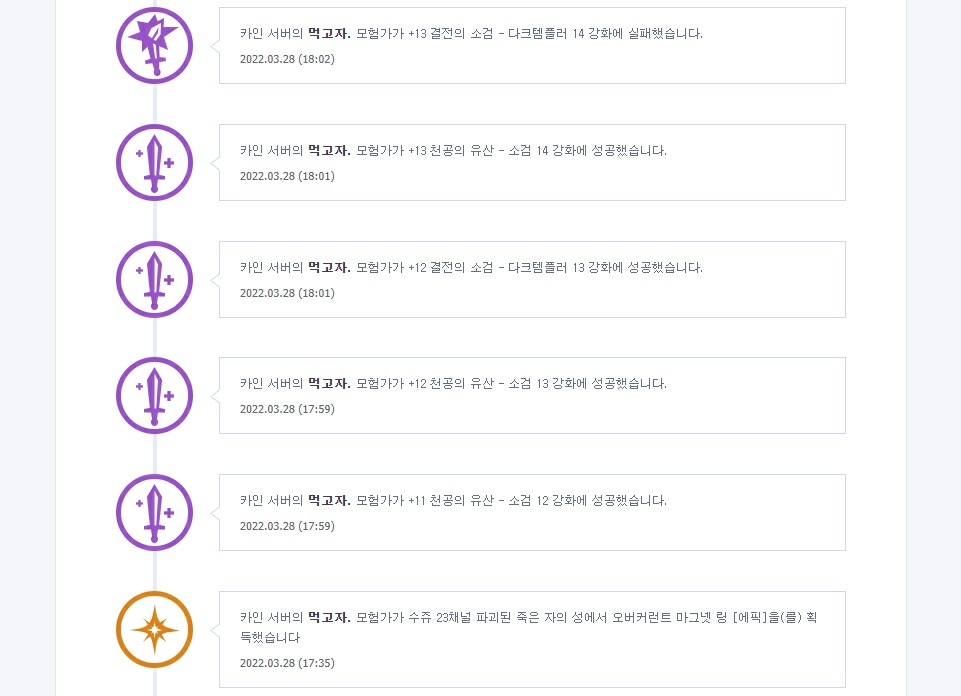
Task: Click the 2022.03.28 (17:35) timestamp
Action: coord(287,663)
